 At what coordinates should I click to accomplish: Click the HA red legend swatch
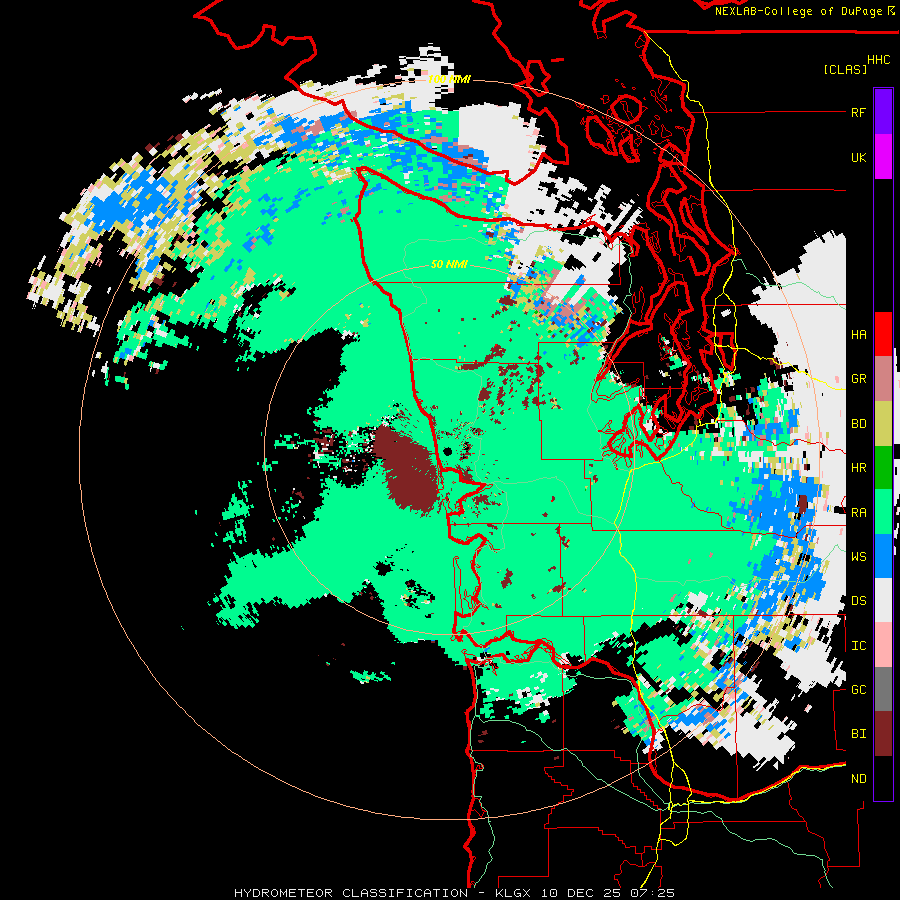tap(883, 334)
